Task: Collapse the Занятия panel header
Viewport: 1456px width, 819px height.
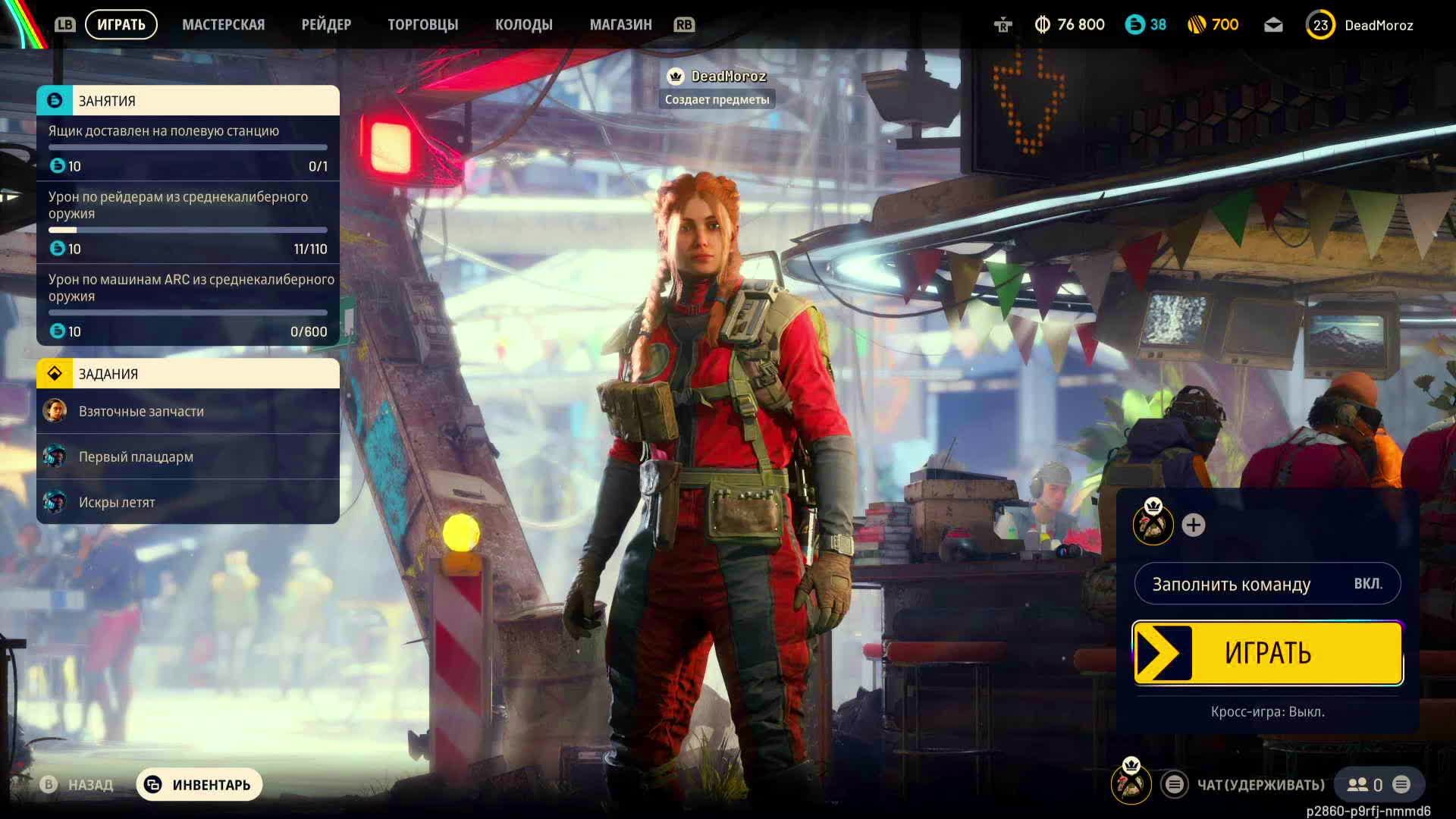Action: [188, 101]
